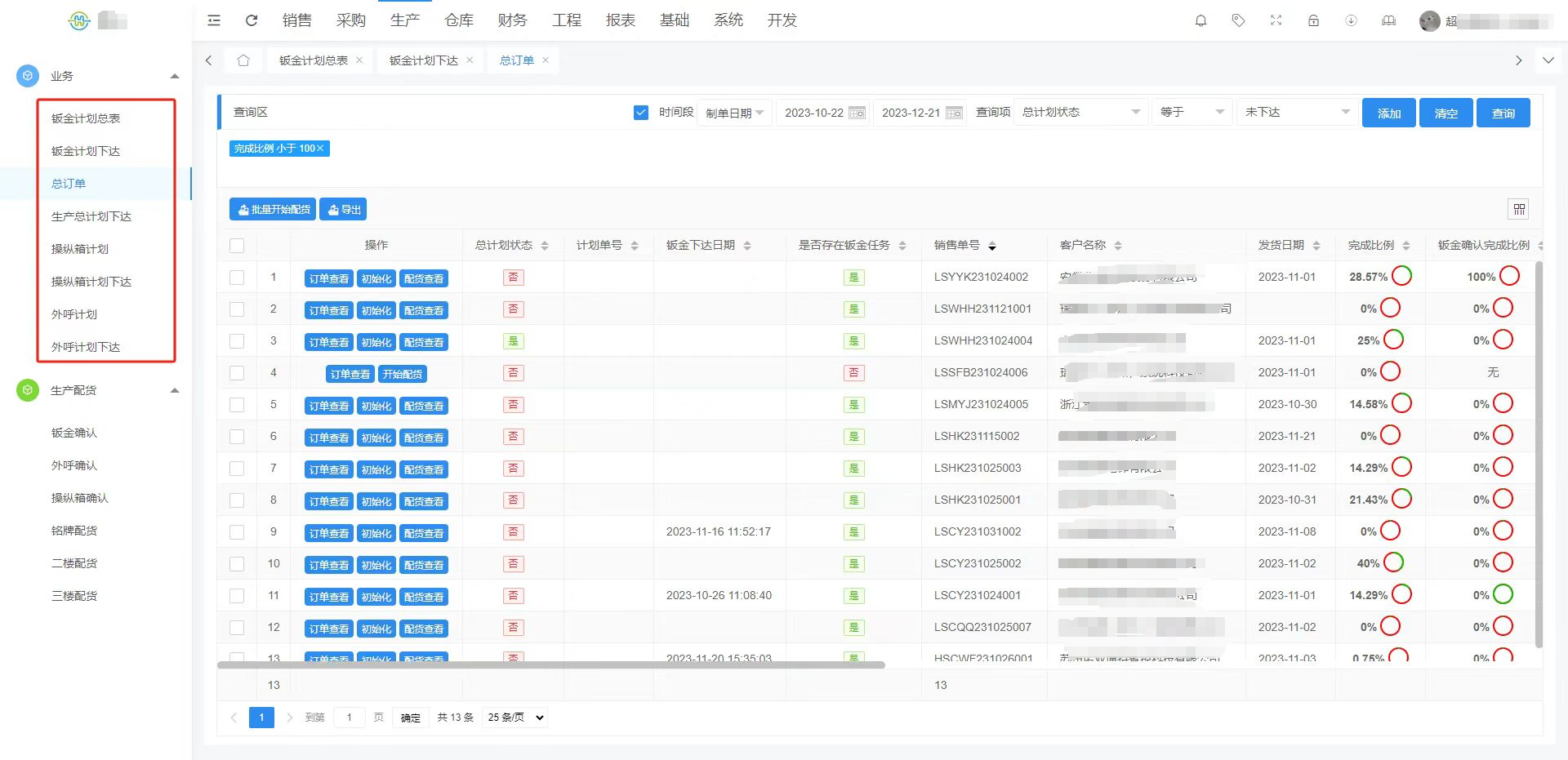
Task: Check the row 6 checkbox
Action: coord(237,437)
